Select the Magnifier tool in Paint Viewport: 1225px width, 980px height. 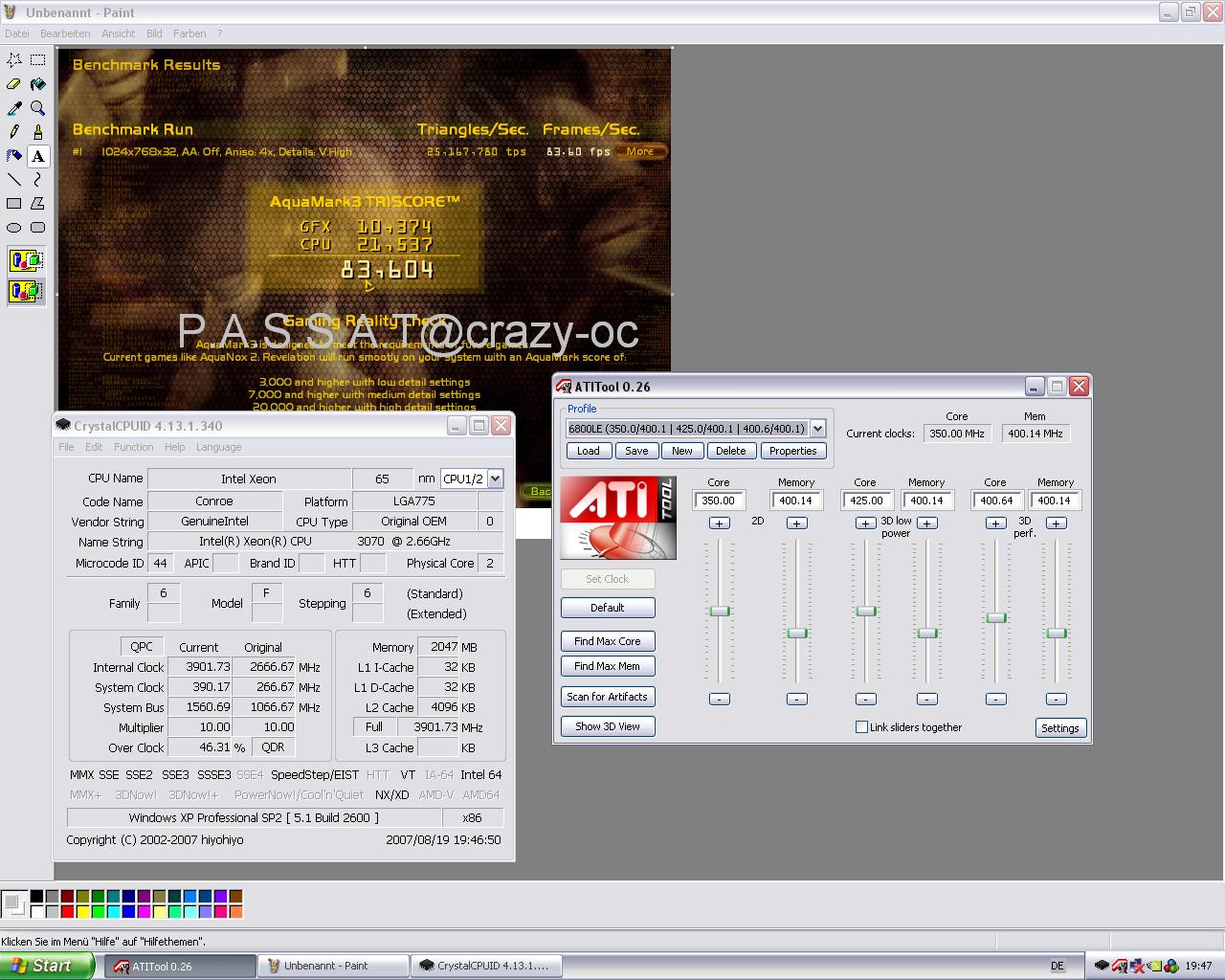pos(38,108)
